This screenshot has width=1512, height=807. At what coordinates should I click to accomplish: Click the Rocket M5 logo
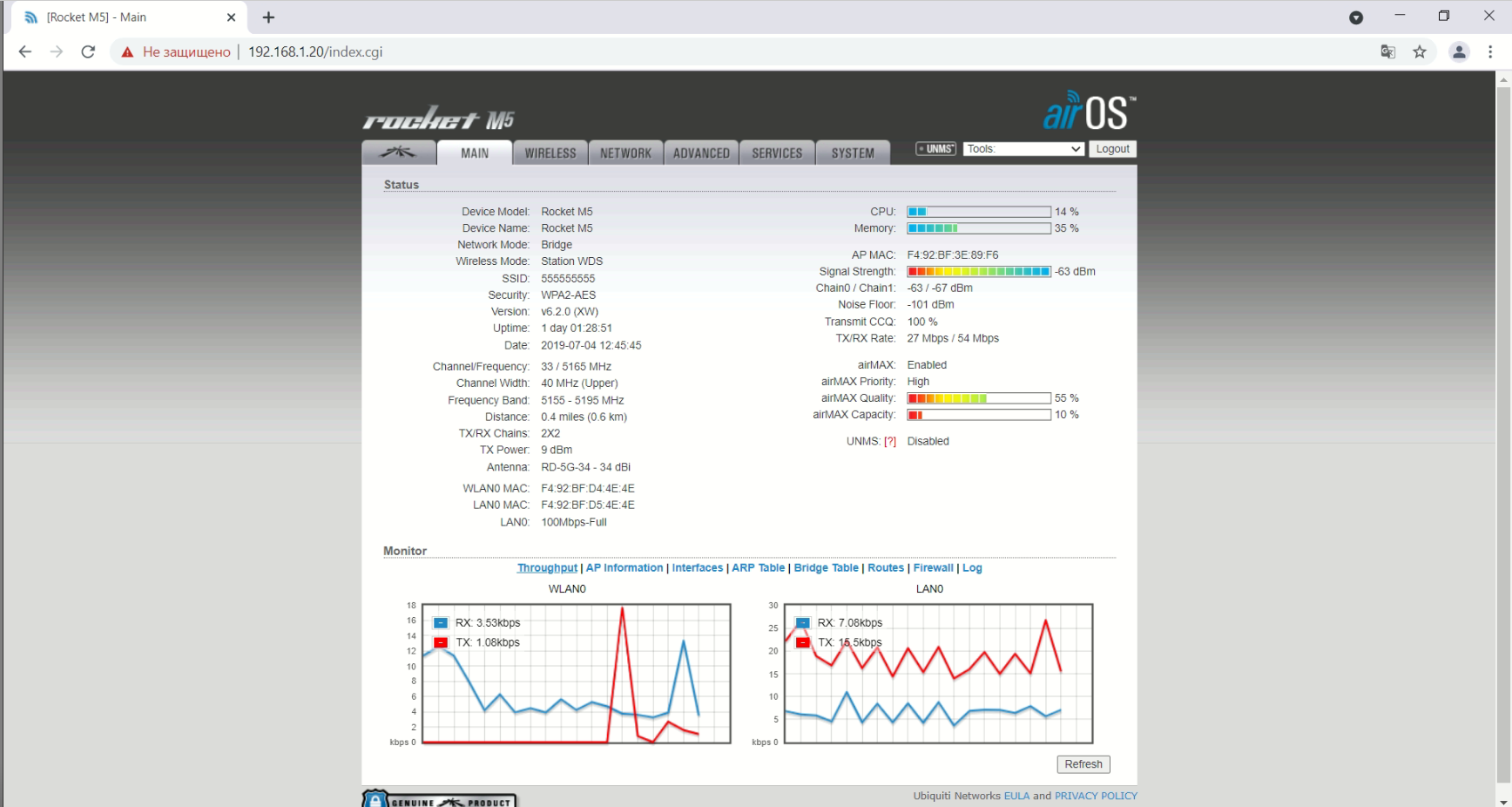(x=439, y=119)
